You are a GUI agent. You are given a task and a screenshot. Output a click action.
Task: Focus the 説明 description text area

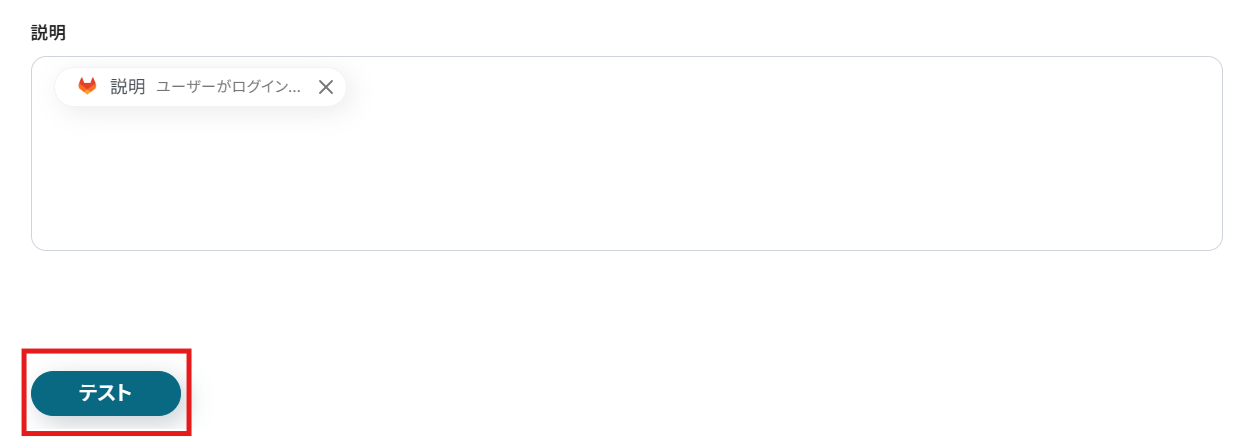[x=626, y=153]
